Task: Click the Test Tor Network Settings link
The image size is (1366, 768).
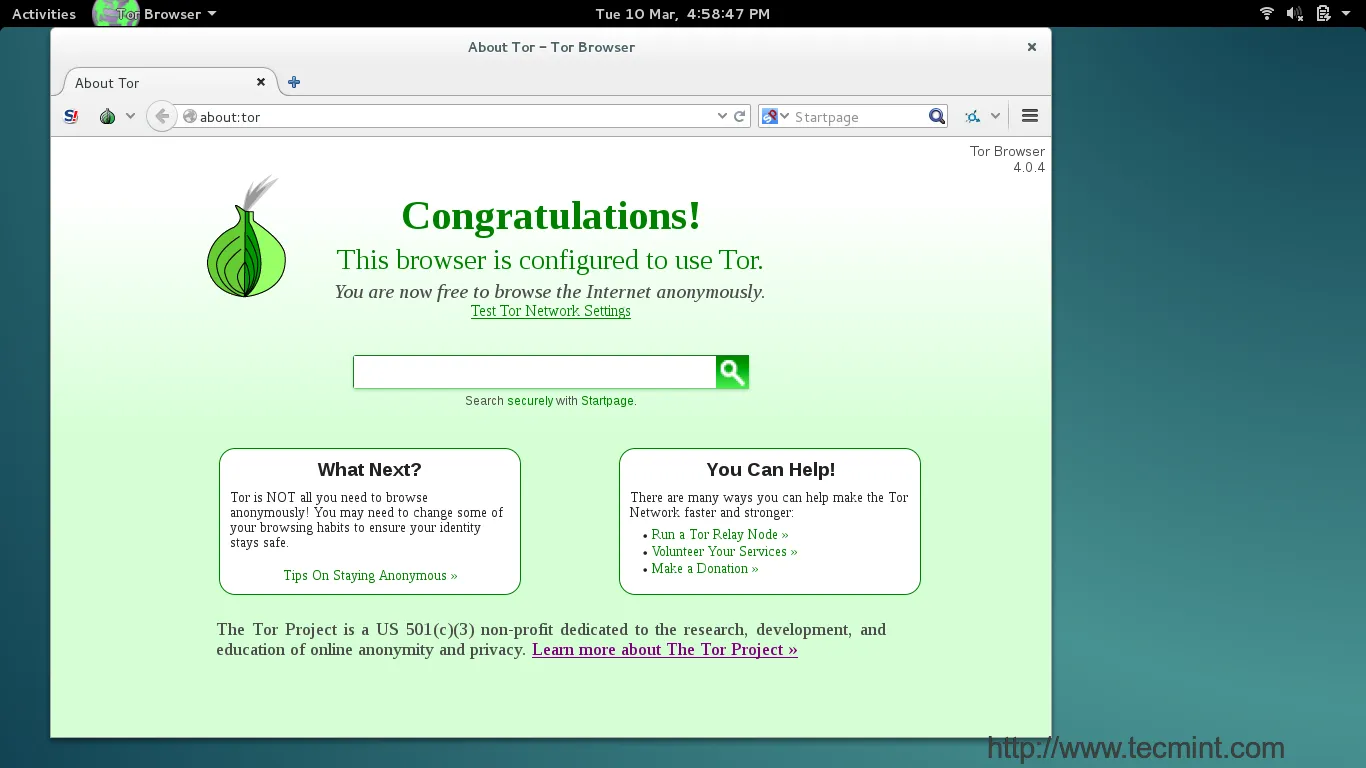Action: click(550, 311)
